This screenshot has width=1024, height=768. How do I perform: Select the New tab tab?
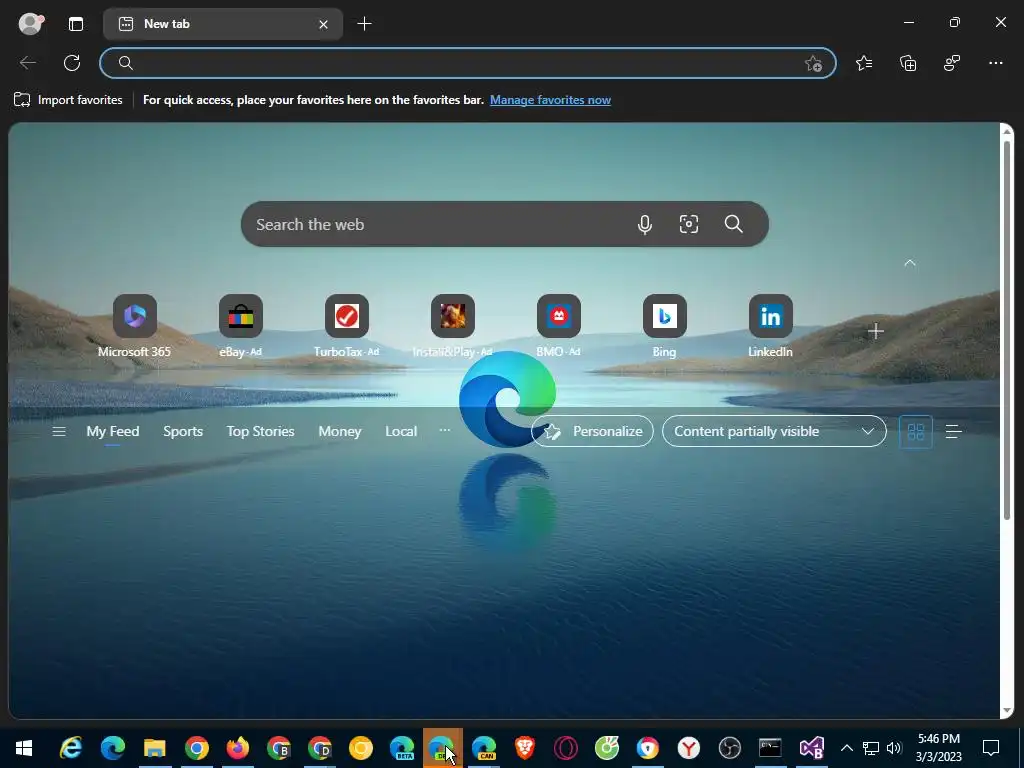point(223,24)
